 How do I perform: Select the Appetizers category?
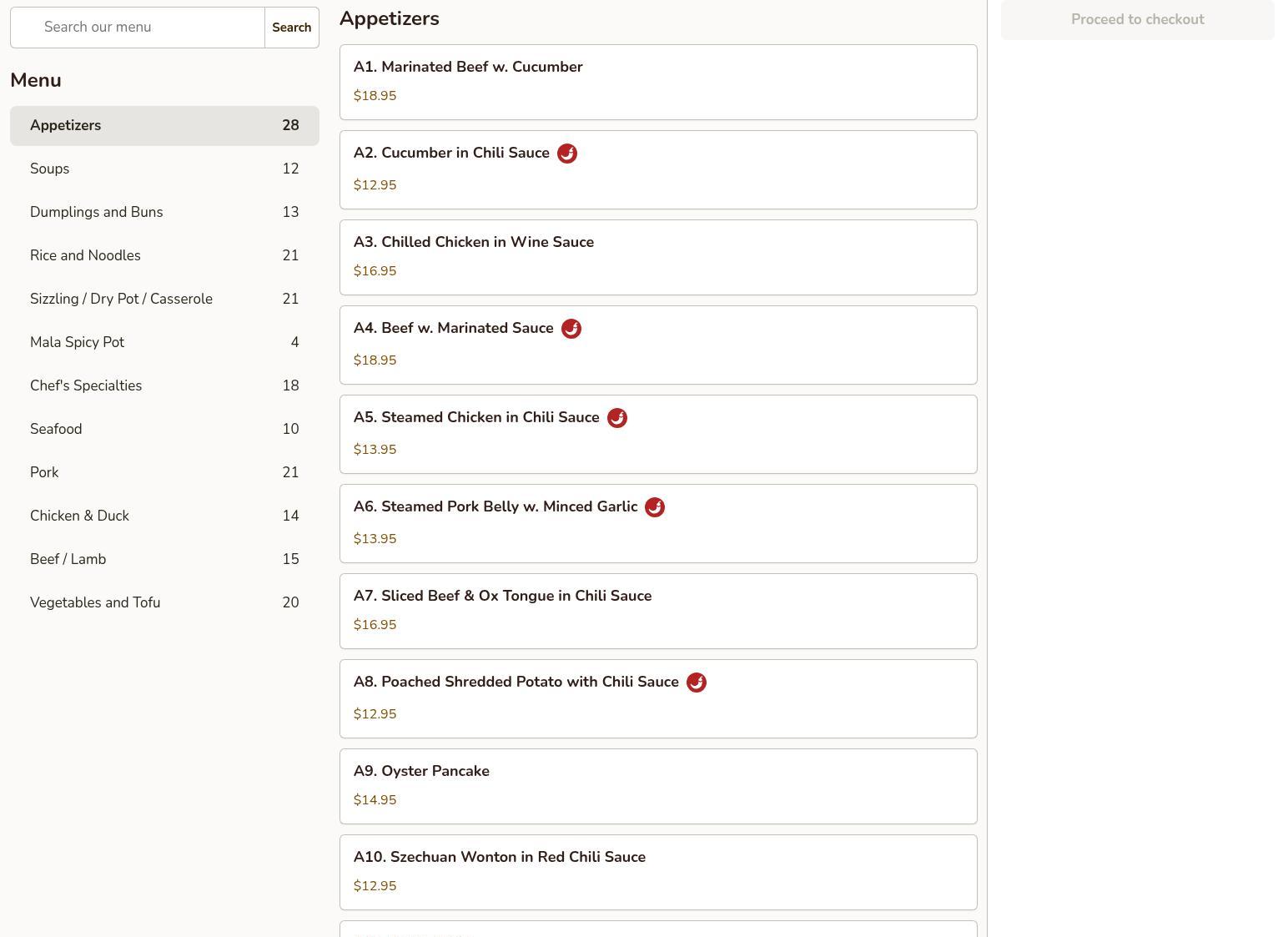tap(164, 126)
